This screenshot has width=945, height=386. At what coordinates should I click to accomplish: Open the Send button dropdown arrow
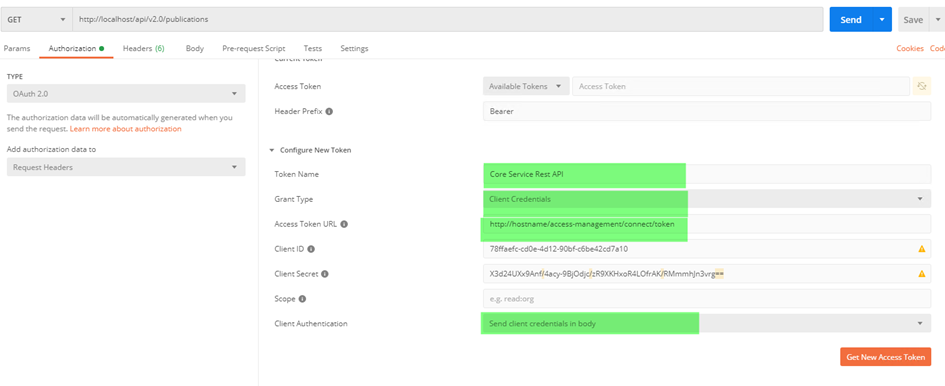pyautogui.click(x=882, y=19)
